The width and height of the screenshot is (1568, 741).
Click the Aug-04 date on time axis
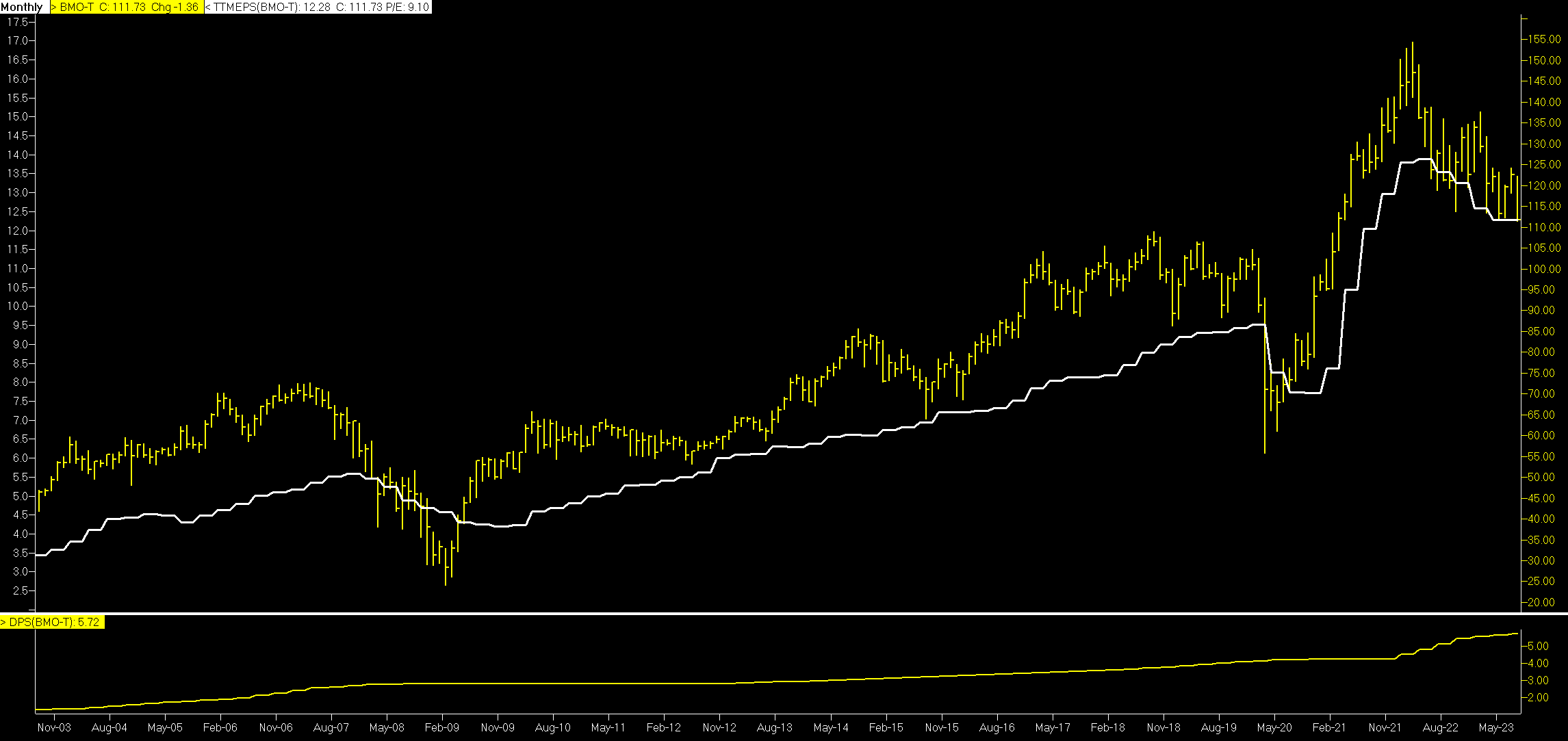point(109,727)
